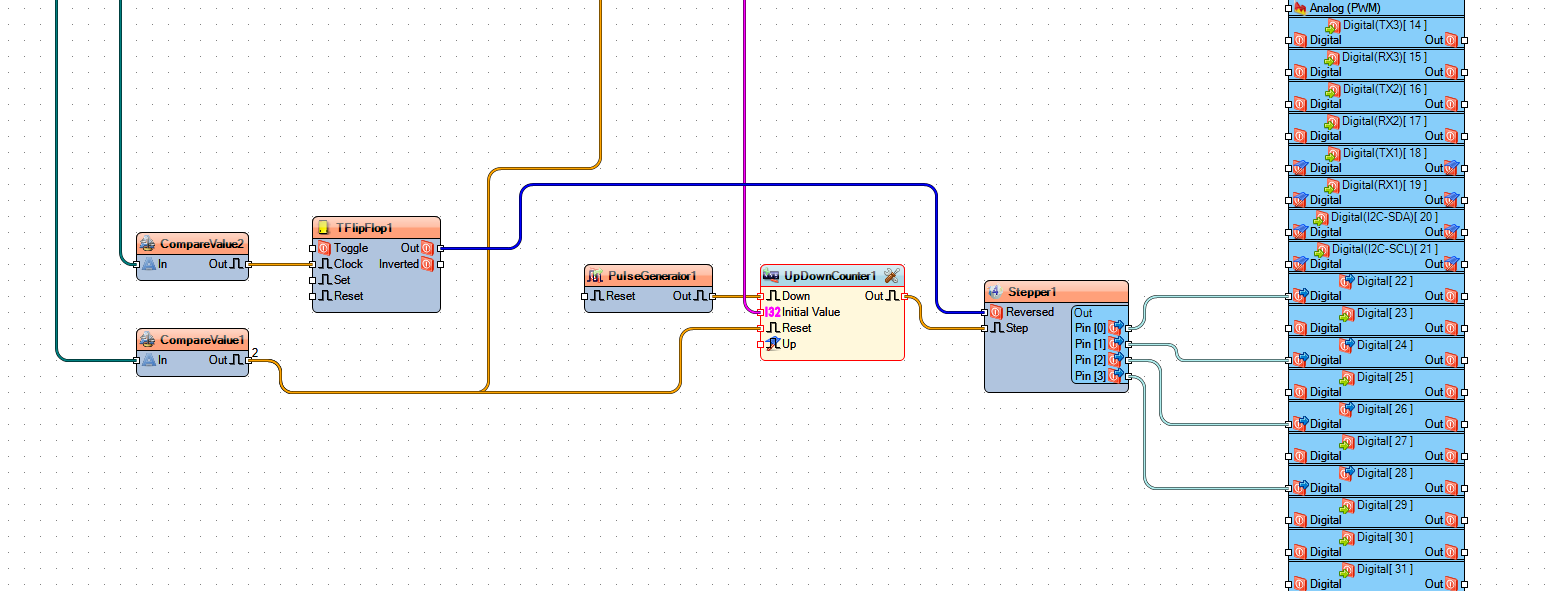Image resolution: width=1546 pixels, height=591 pixels.
Task: Click the CompareValue1 In pin
Action: [x=137, y=360]
